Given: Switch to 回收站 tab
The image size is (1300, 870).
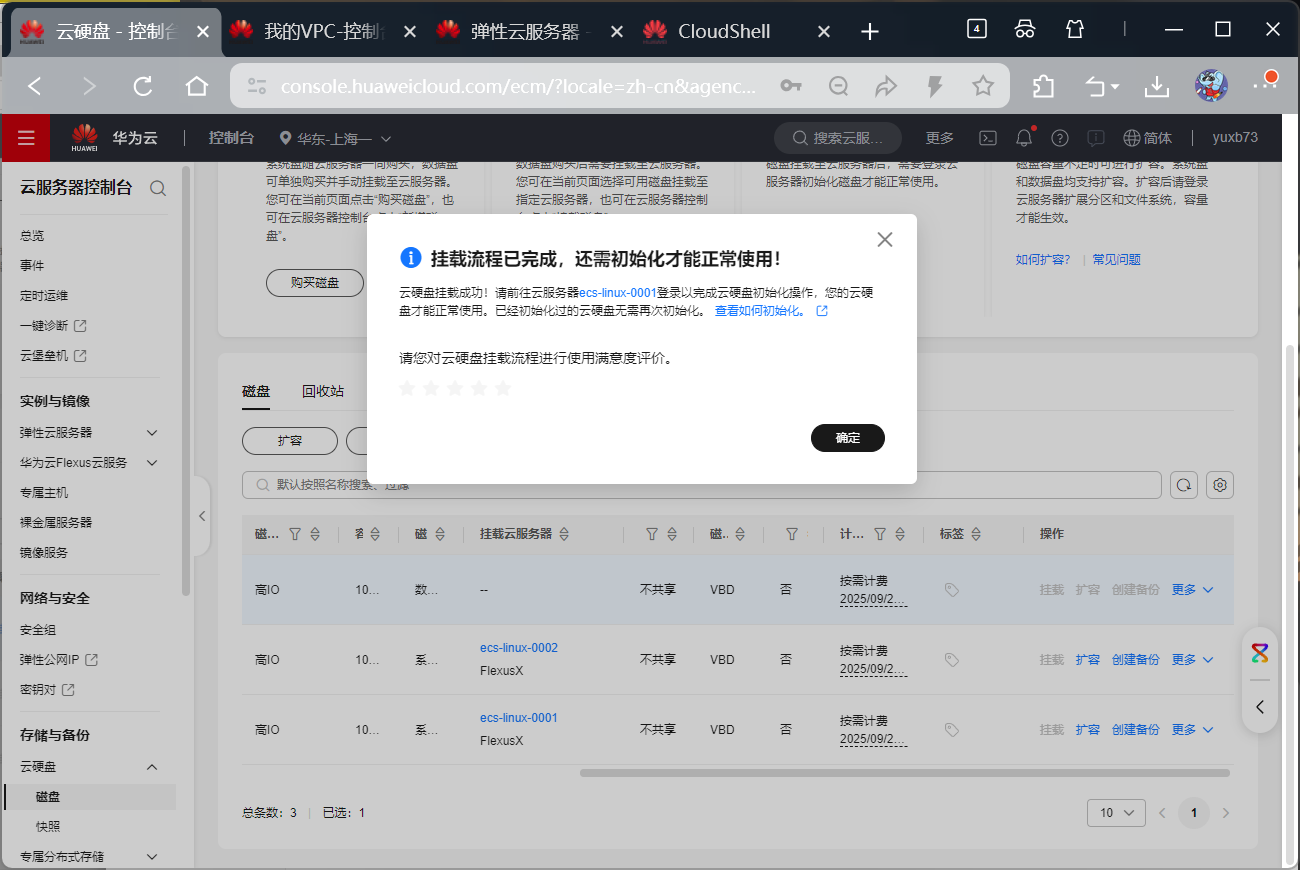Looking at the screenshot, I should pos(323,391).
